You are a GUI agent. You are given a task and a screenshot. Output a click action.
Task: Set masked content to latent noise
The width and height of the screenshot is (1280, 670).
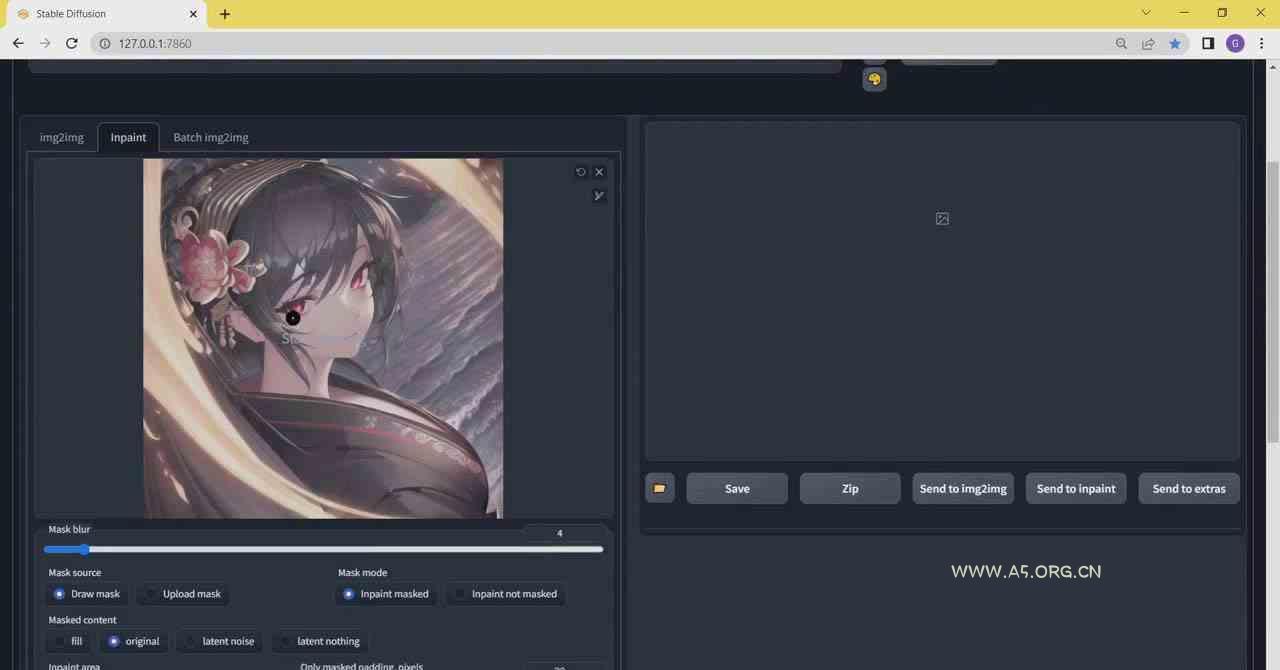(218, 641)
